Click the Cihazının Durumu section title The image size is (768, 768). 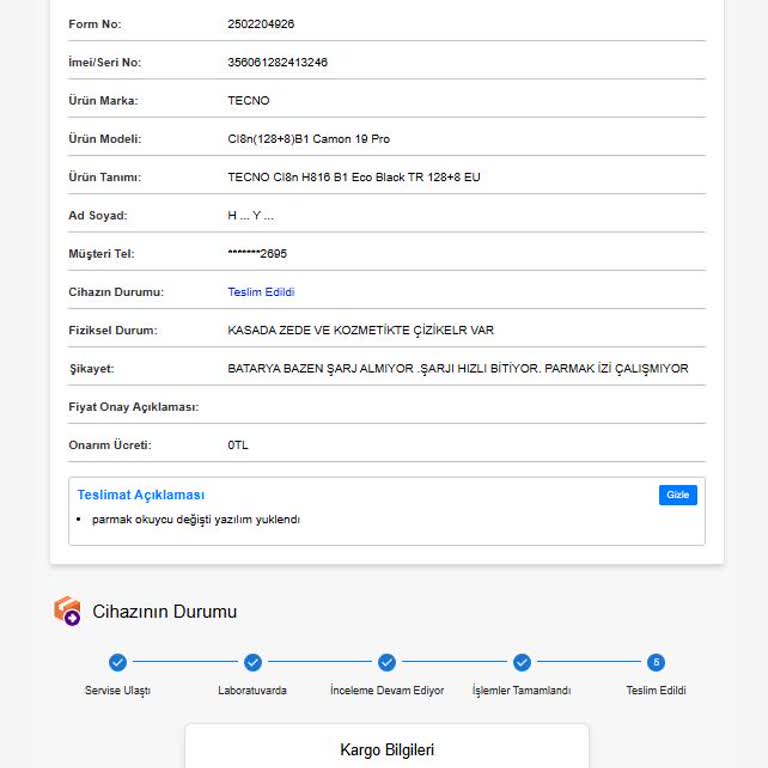(164, 611)
